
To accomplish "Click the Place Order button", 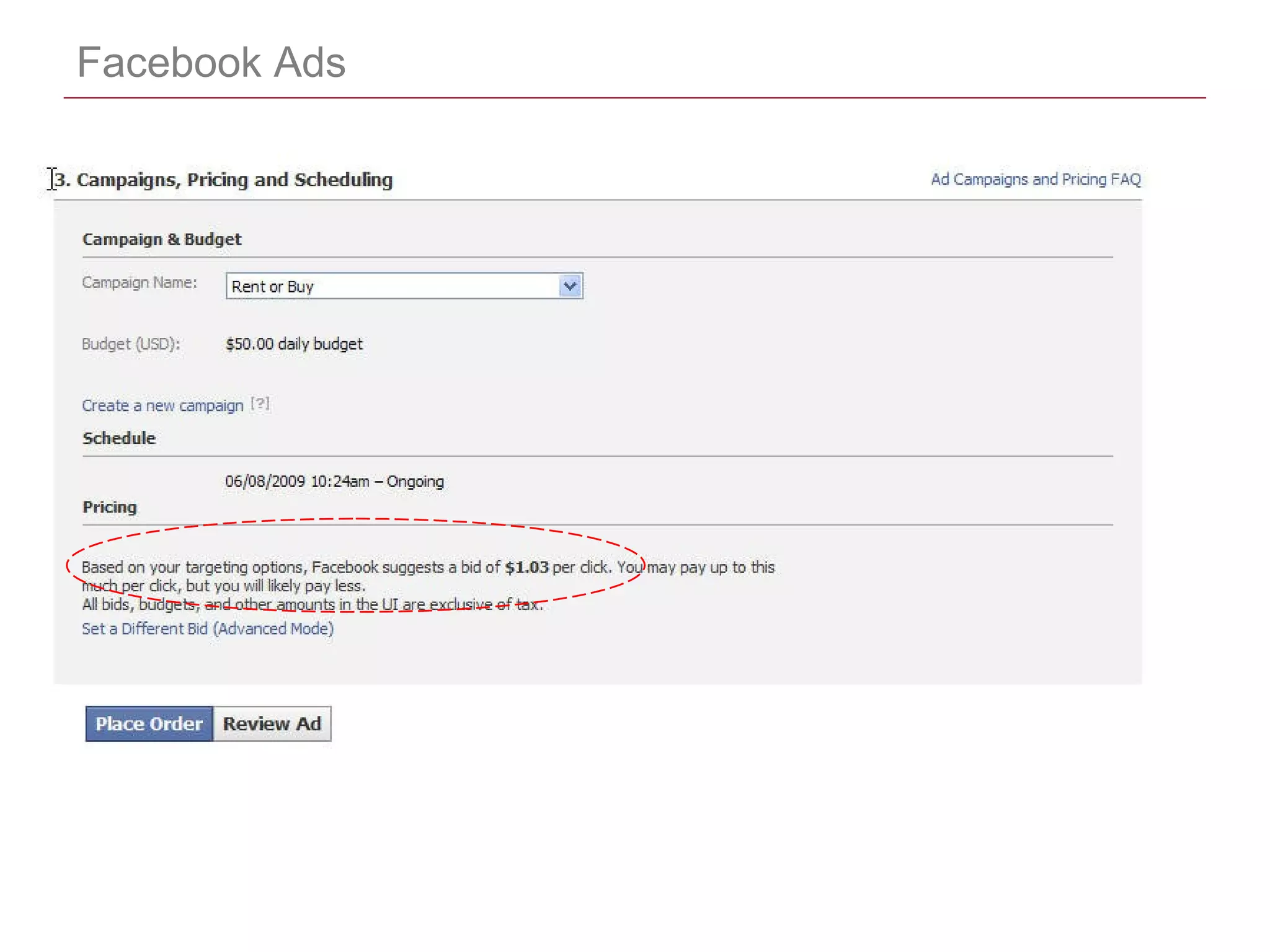I will [x=149, y=724].
